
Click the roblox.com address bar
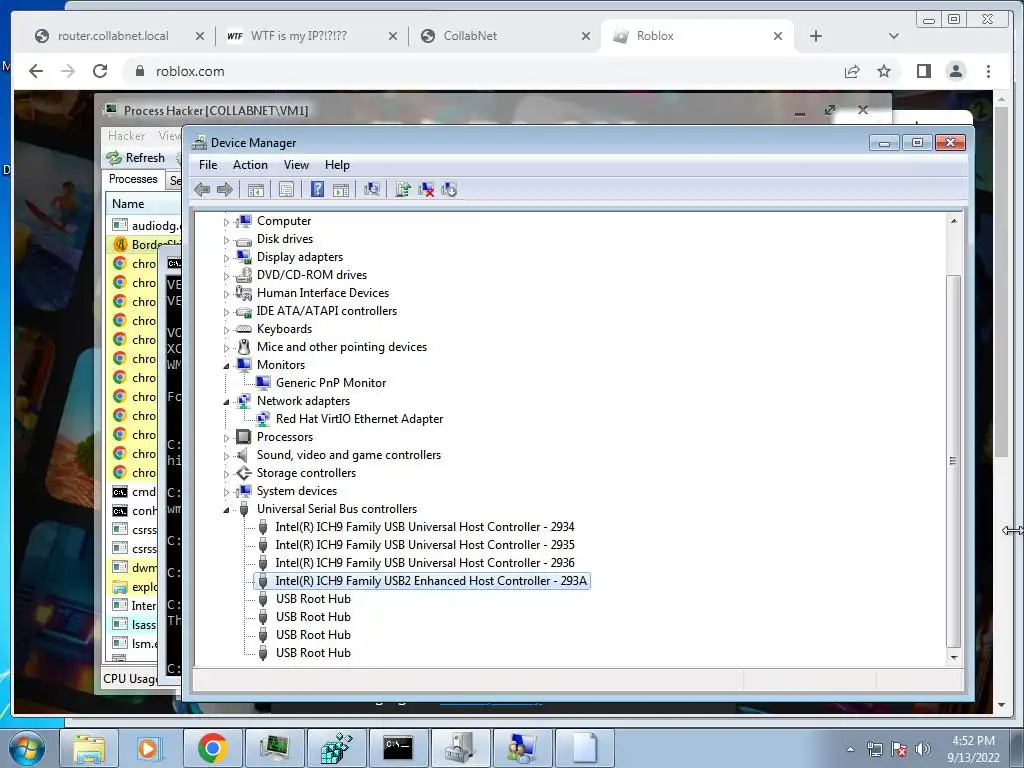pyautogui.click(x=483, y=71)
